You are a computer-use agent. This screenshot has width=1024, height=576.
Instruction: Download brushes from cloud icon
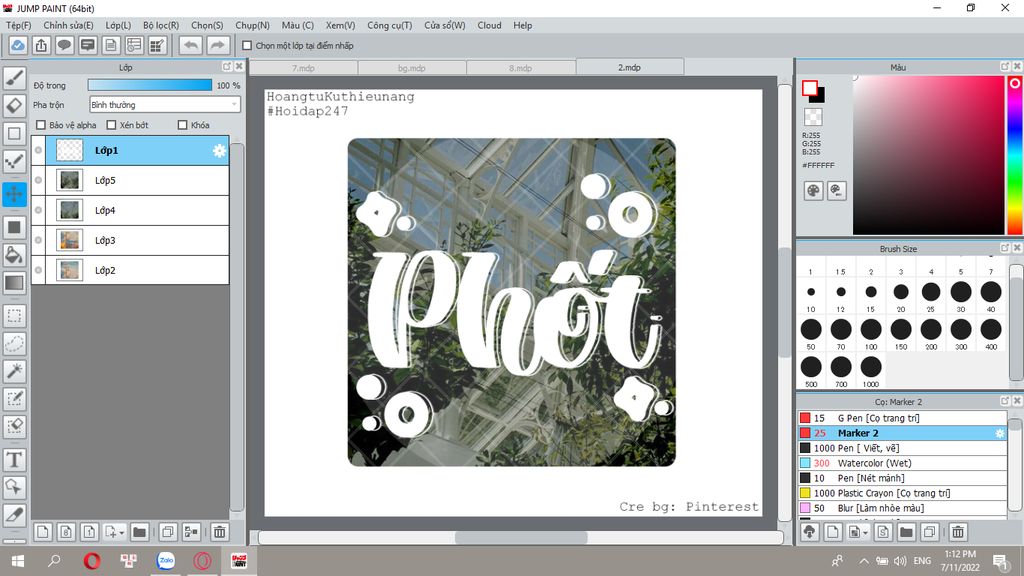point(810,532)
